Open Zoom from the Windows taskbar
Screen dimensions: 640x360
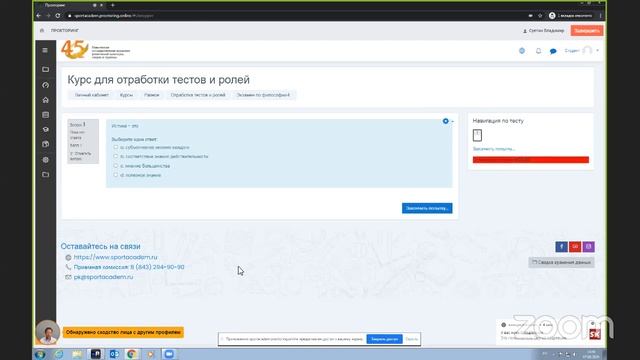click(169, 354)
